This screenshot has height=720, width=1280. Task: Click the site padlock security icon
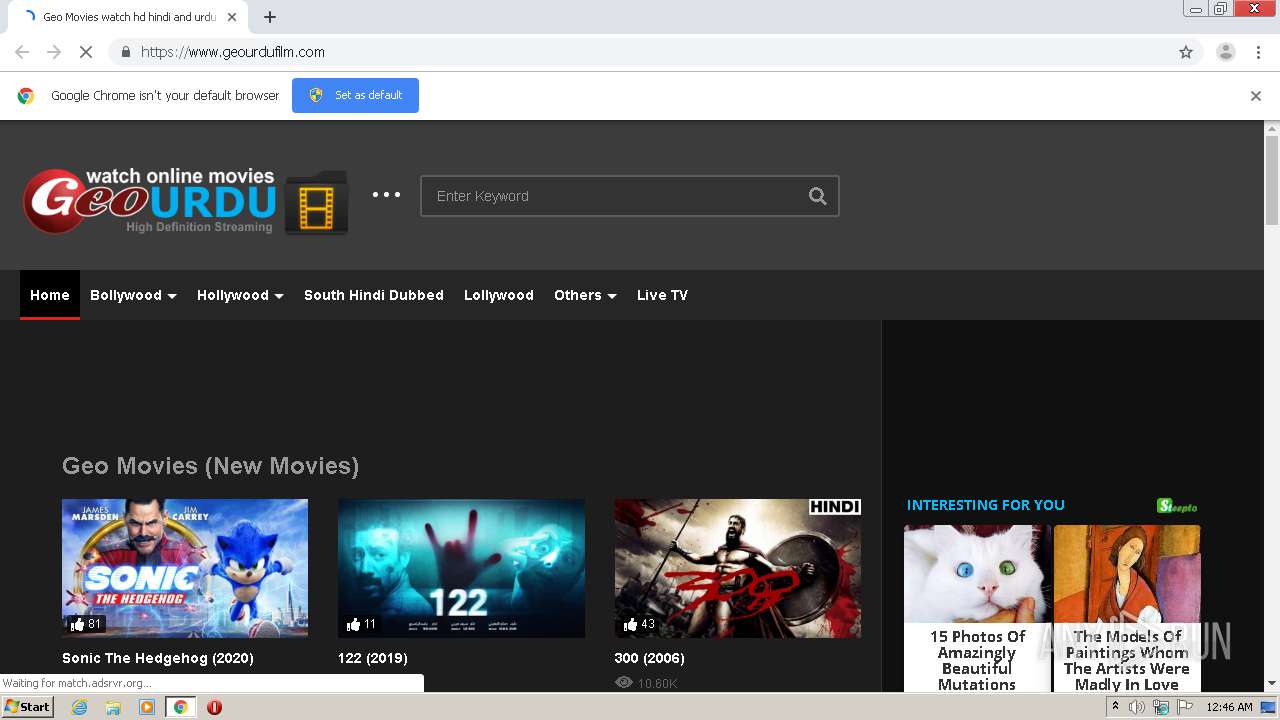pos(125,52)
